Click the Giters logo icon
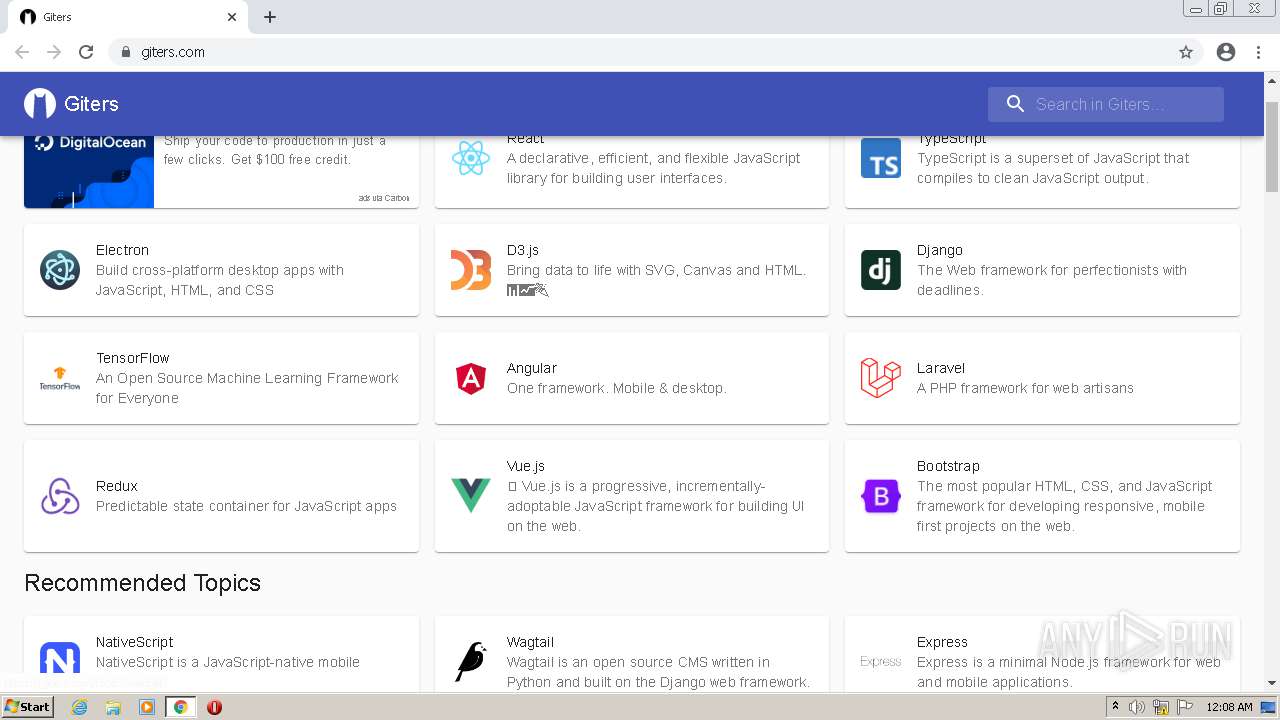Screen dimensions: 1280x720 [40, 104]
